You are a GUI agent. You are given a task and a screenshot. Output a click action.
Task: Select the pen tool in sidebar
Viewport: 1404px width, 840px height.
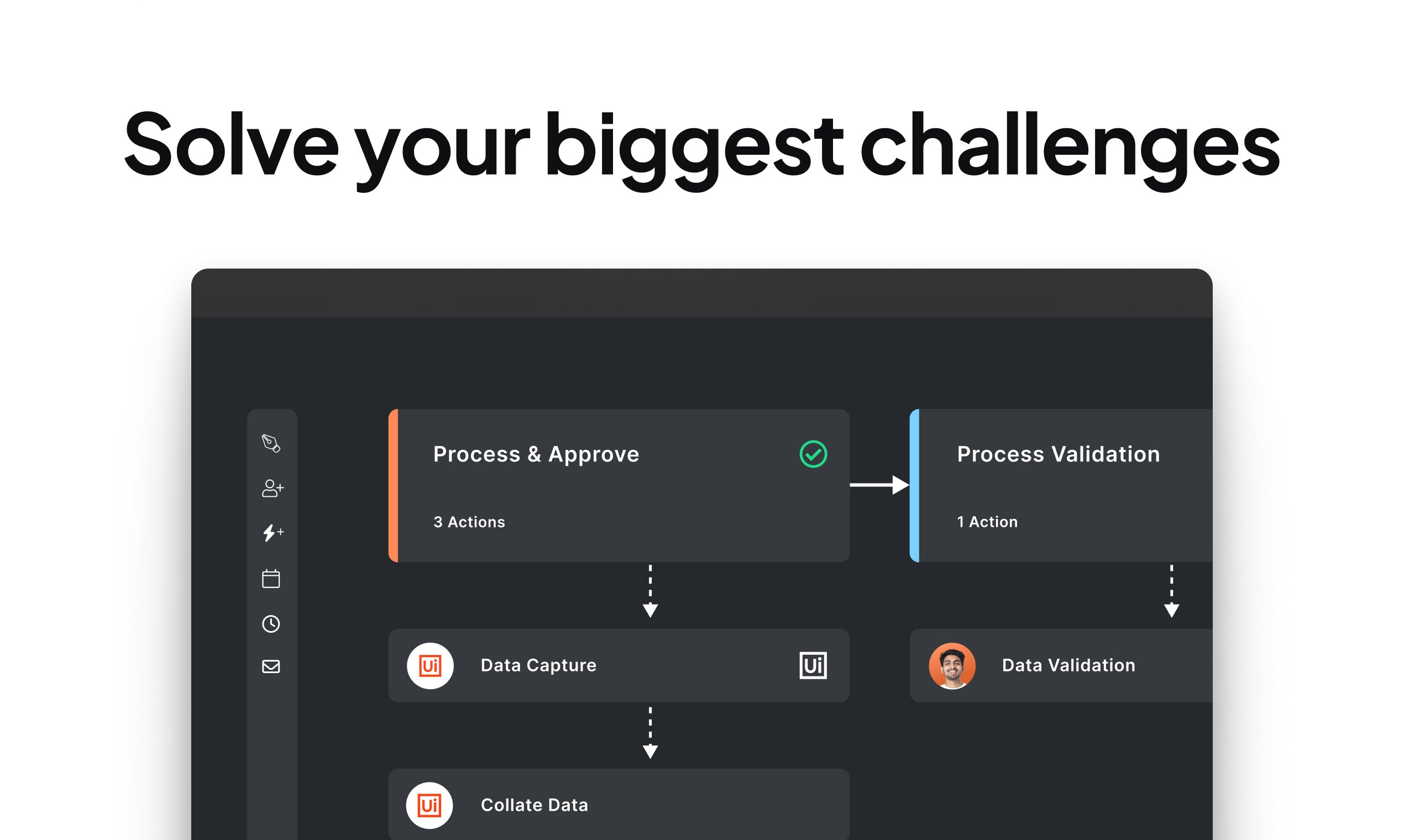(x=271, y=443)
